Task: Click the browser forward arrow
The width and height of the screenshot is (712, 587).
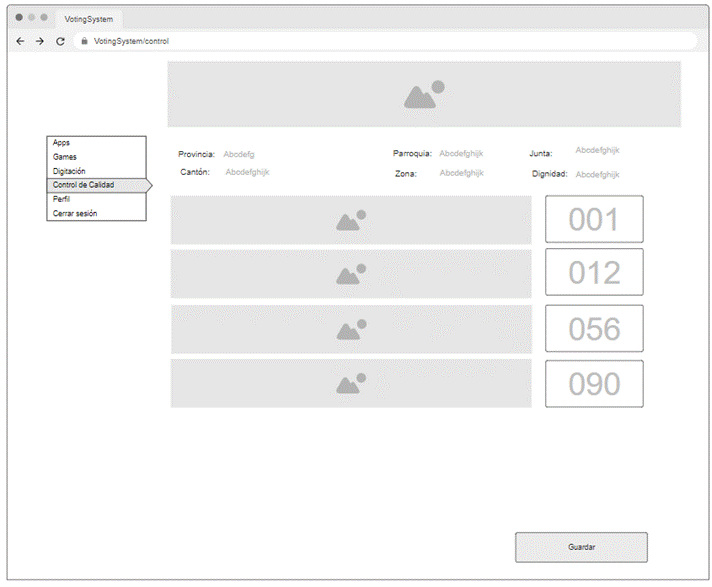Action: coord(40,41)
